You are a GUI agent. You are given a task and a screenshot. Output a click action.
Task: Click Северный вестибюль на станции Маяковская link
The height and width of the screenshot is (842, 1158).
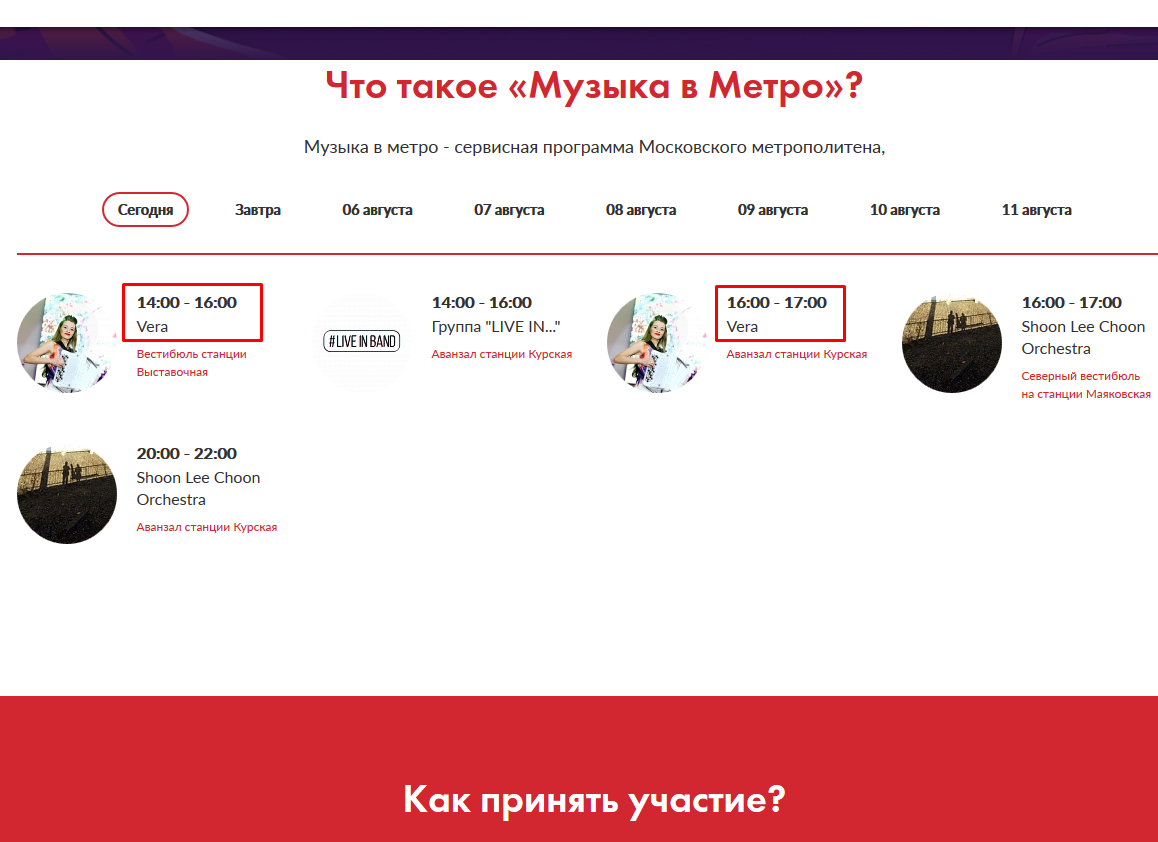1085,385
